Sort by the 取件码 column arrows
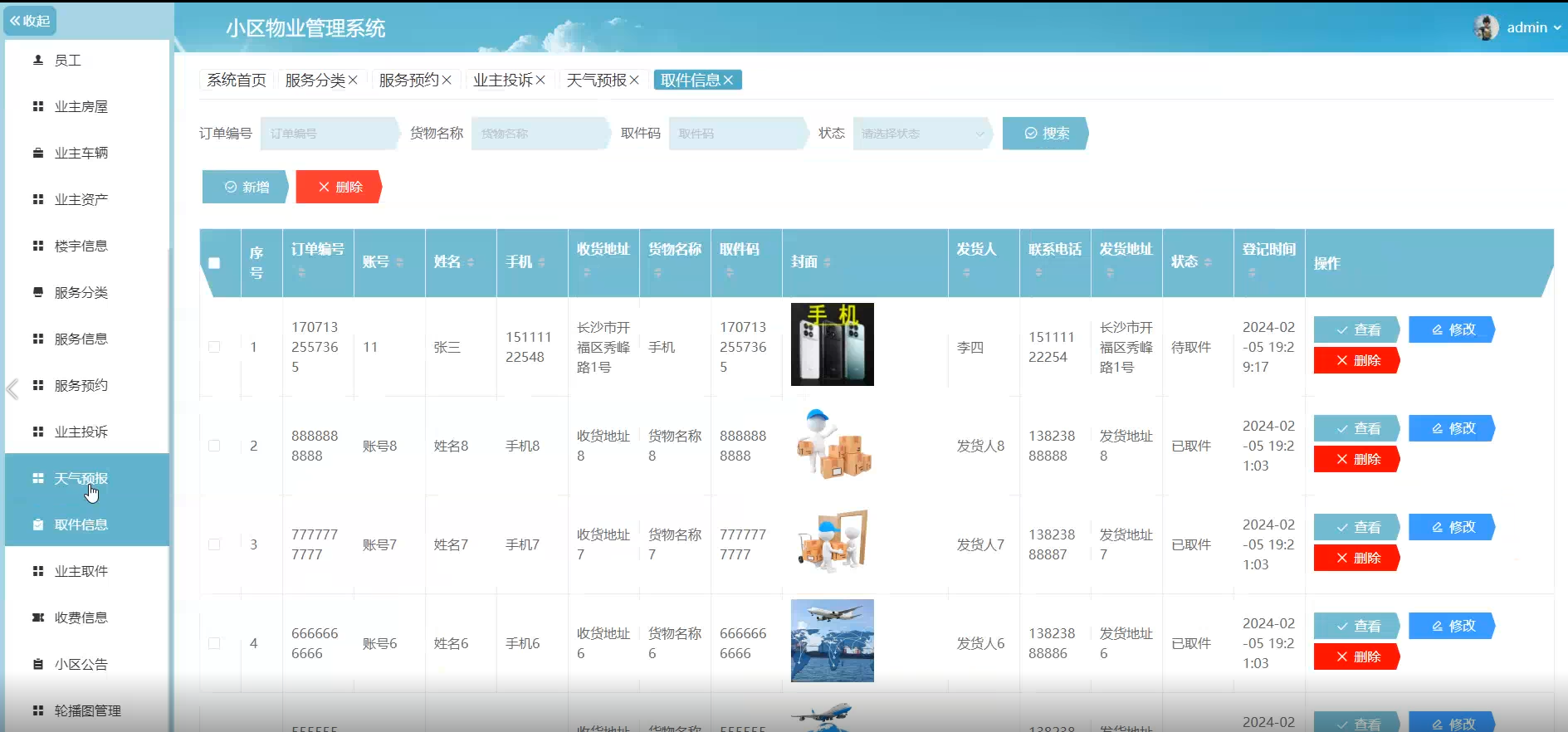The image size is (1568, 732). point(730,272)
